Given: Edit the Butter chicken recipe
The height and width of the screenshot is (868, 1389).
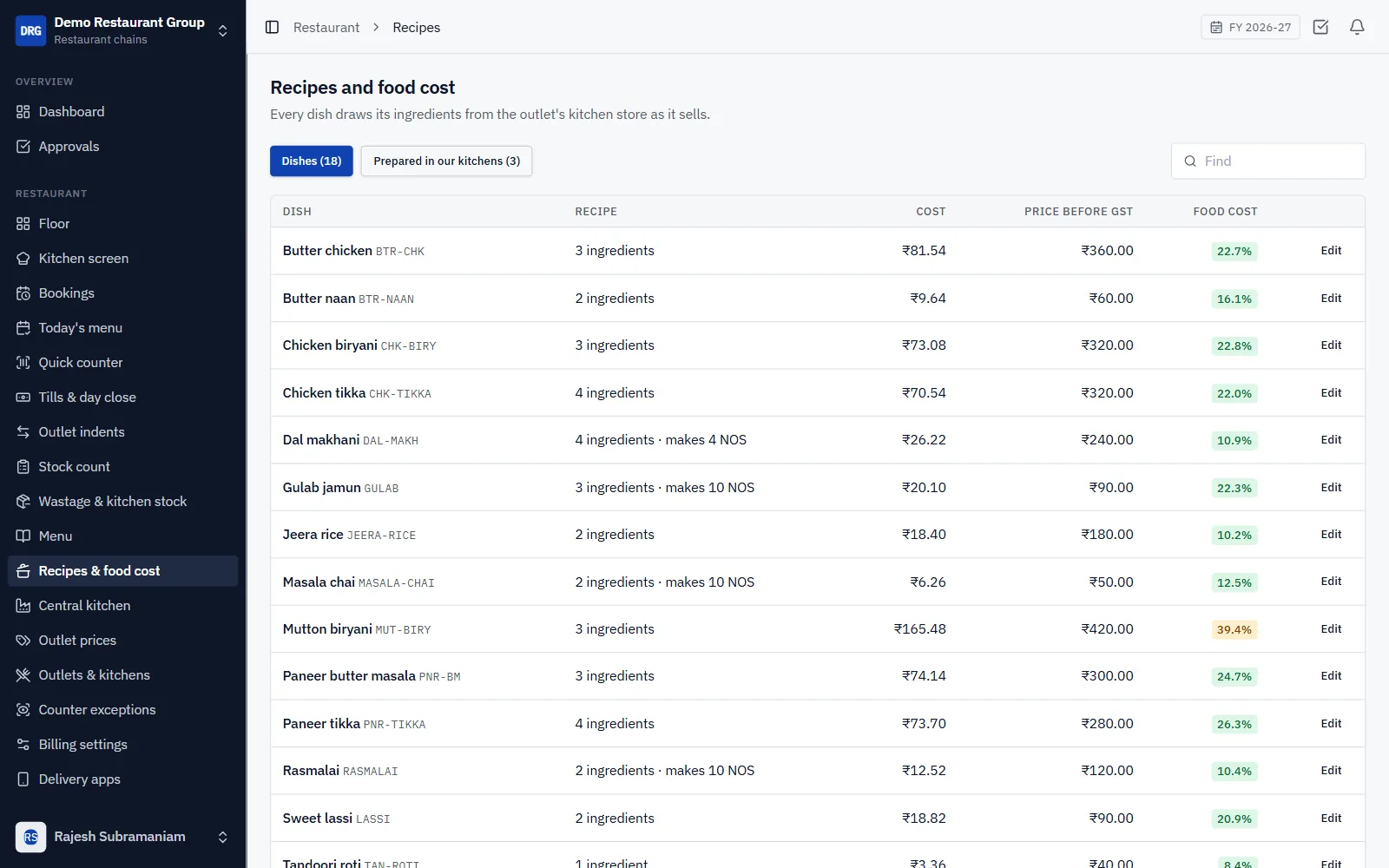Looking at the screenshot, I should pos(1331,251).
